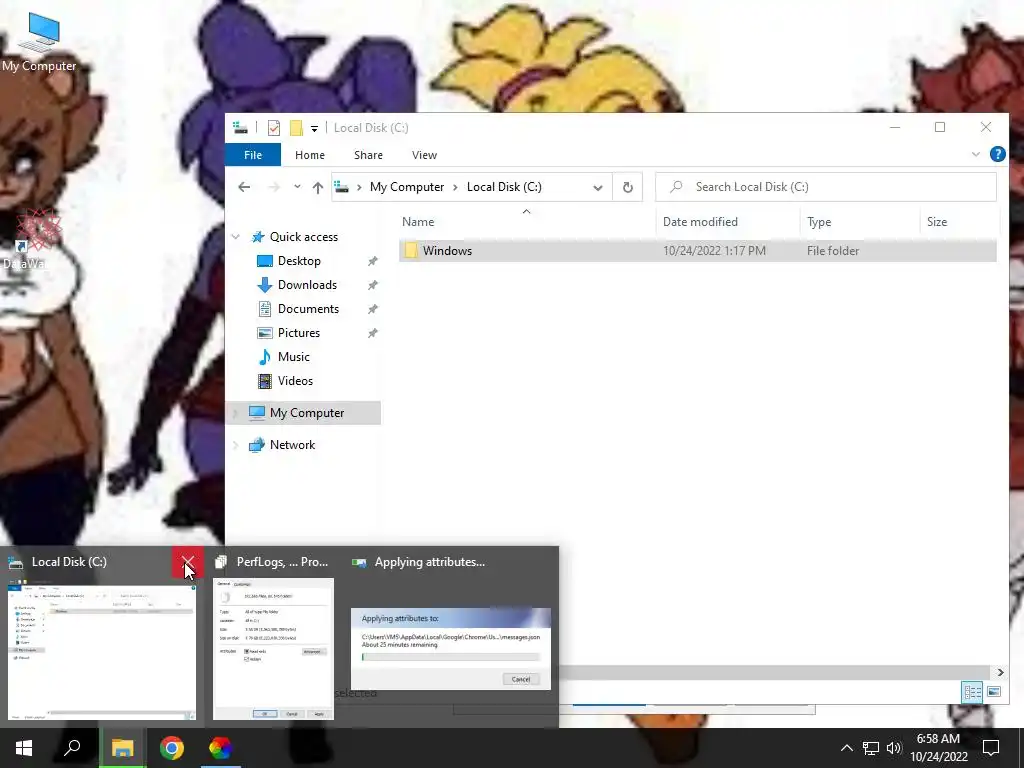Open the File ribbon tab
1024x768 pixels.
tap(253, 155)
